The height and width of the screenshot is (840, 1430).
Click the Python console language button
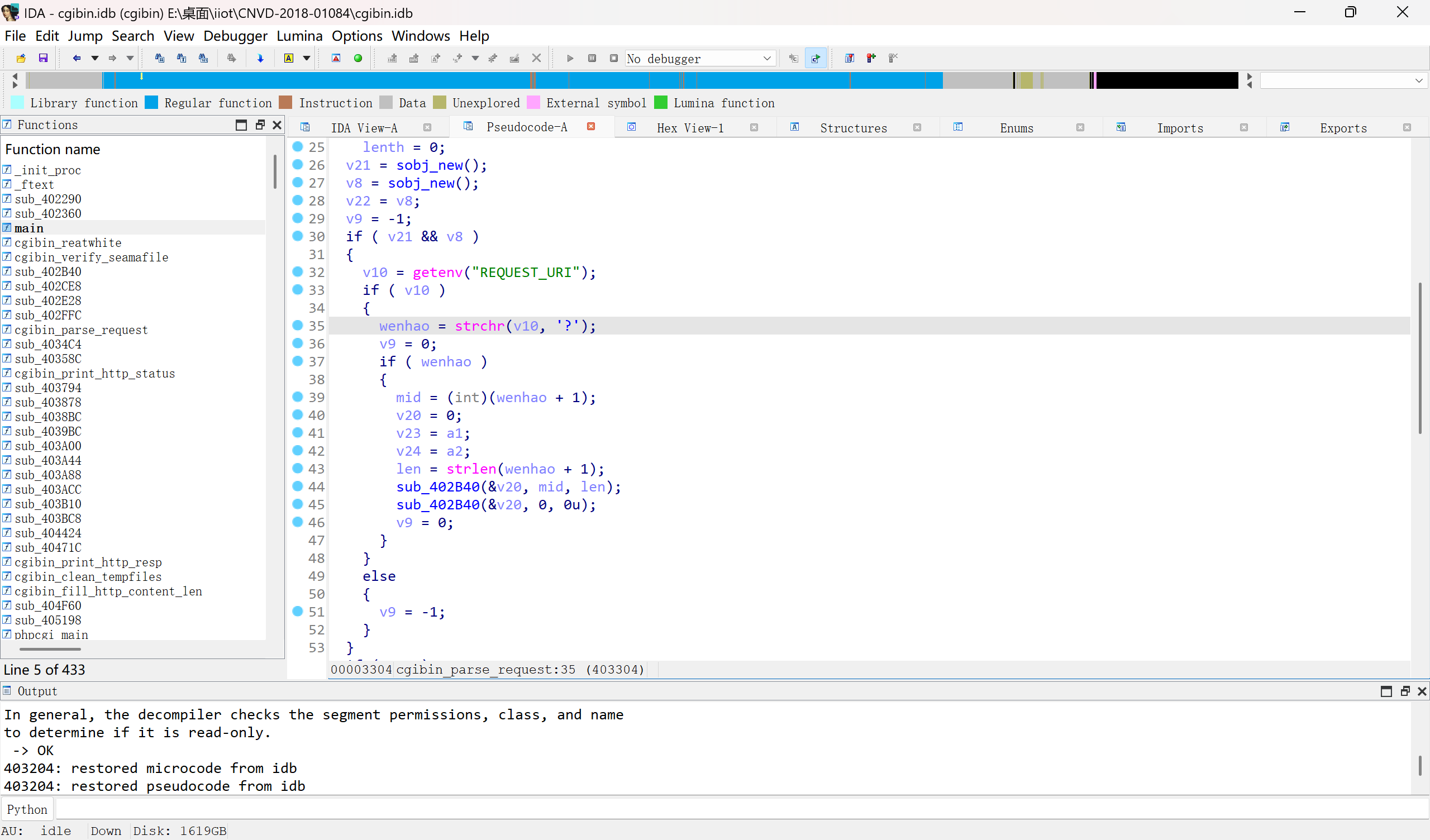click(x=27, y=809)
